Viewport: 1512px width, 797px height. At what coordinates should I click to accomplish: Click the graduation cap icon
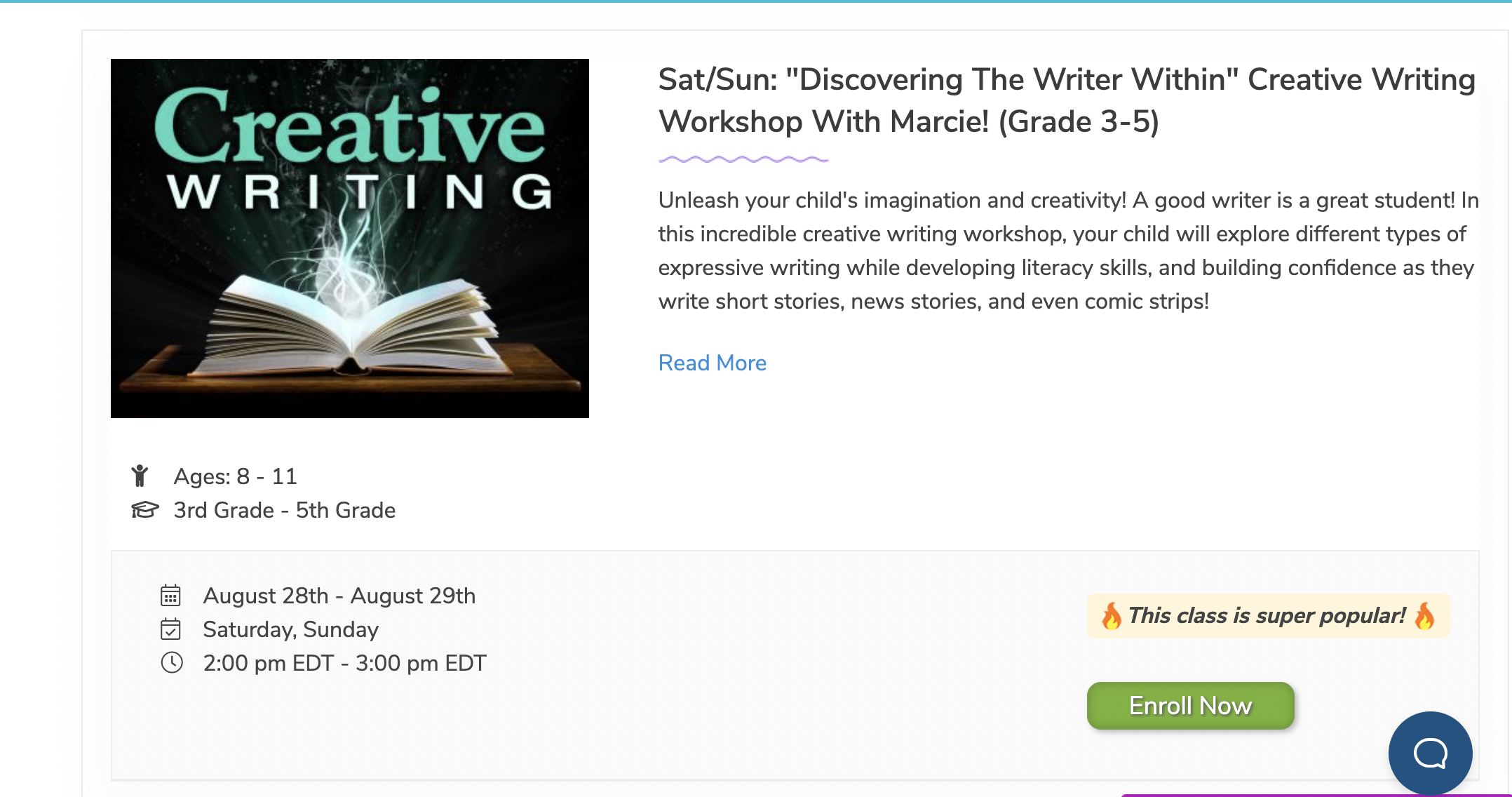click(145, 509)
